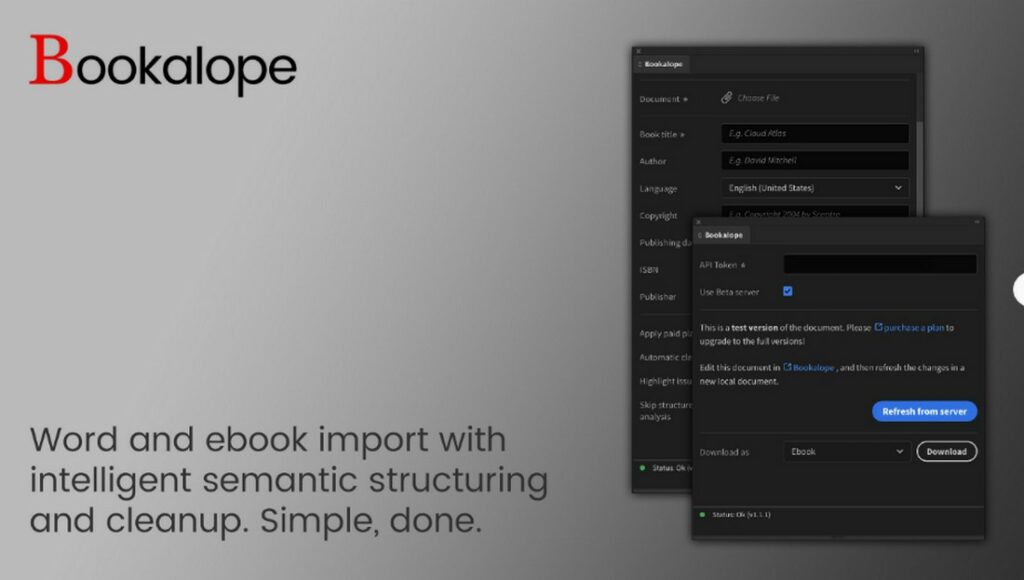The image size is (1024, 580).
Task: Expand the chevron on the Language selector
Action: pyautogui.click(x=897, y=188)
